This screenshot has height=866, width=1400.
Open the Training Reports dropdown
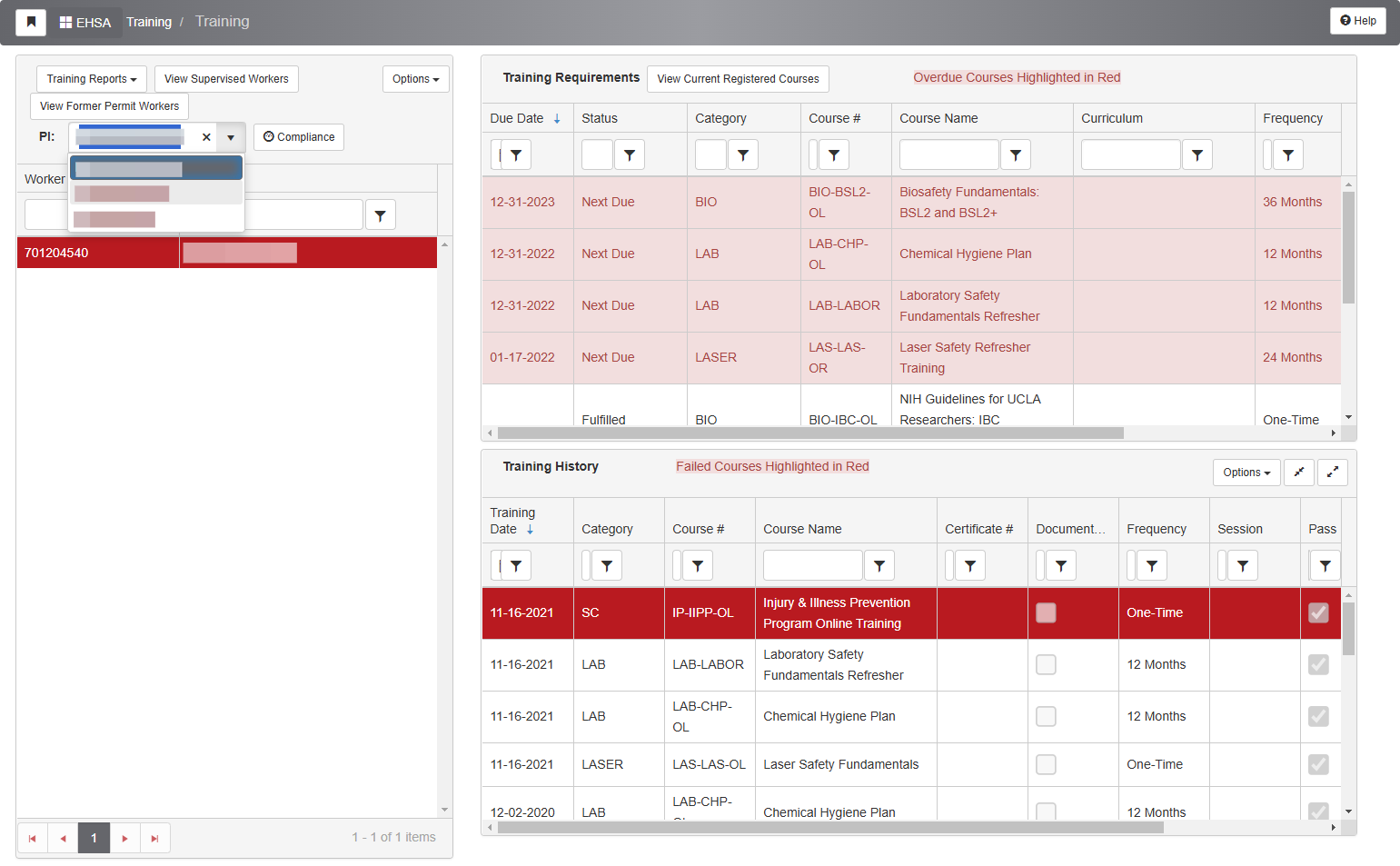tap(92, 79)
